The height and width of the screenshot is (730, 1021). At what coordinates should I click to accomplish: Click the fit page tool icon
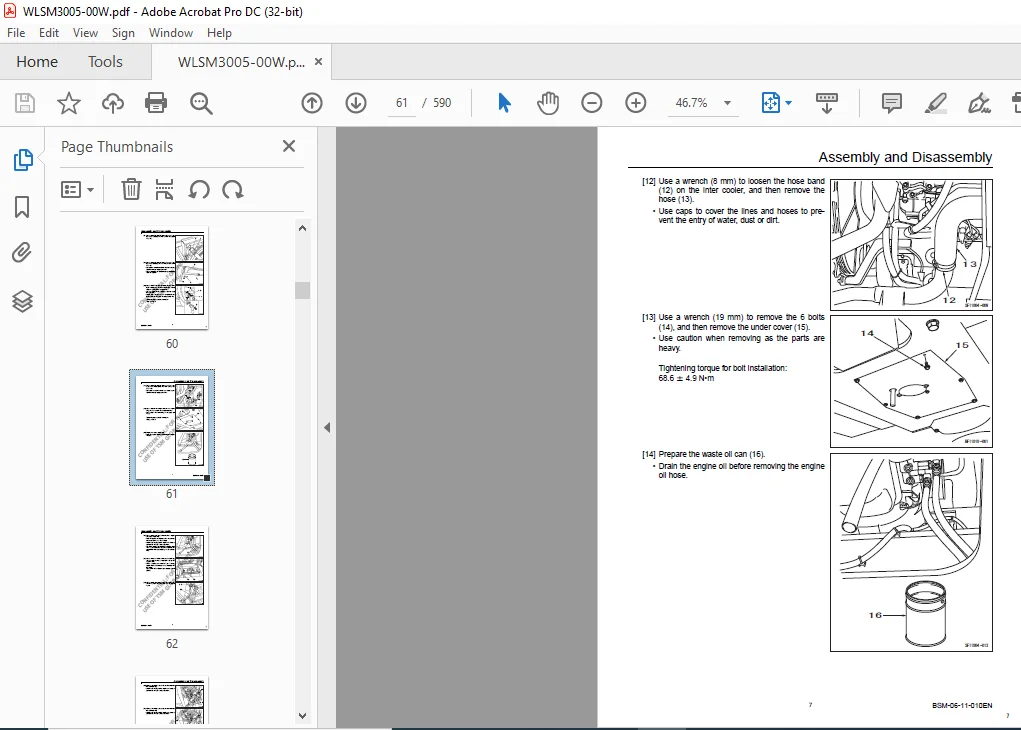(770, 103)
